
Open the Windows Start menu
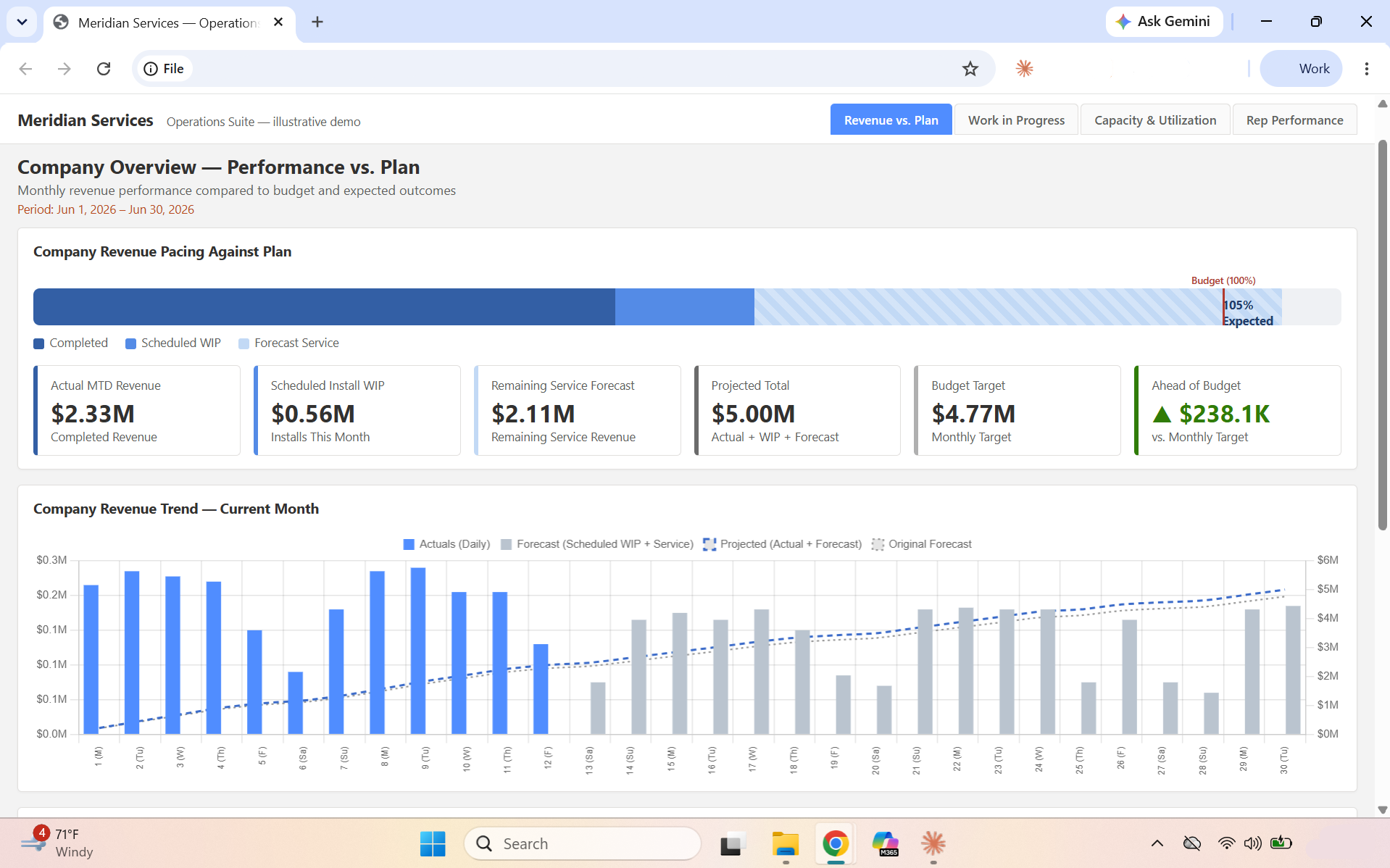pyautogui.click(x=433, y=843)
